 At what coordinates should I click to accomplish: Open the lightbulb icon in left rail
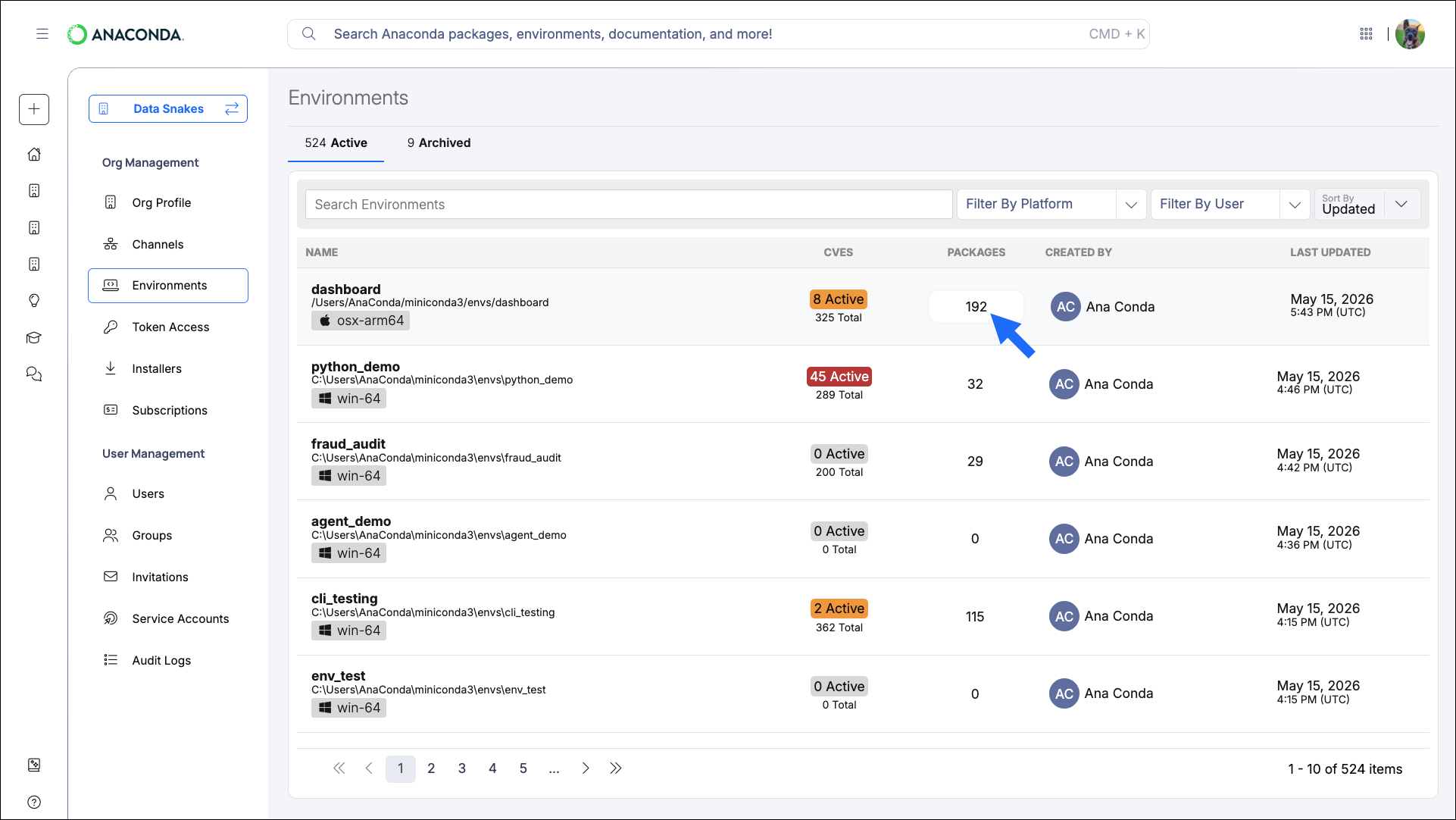click(x=34, y=301)
